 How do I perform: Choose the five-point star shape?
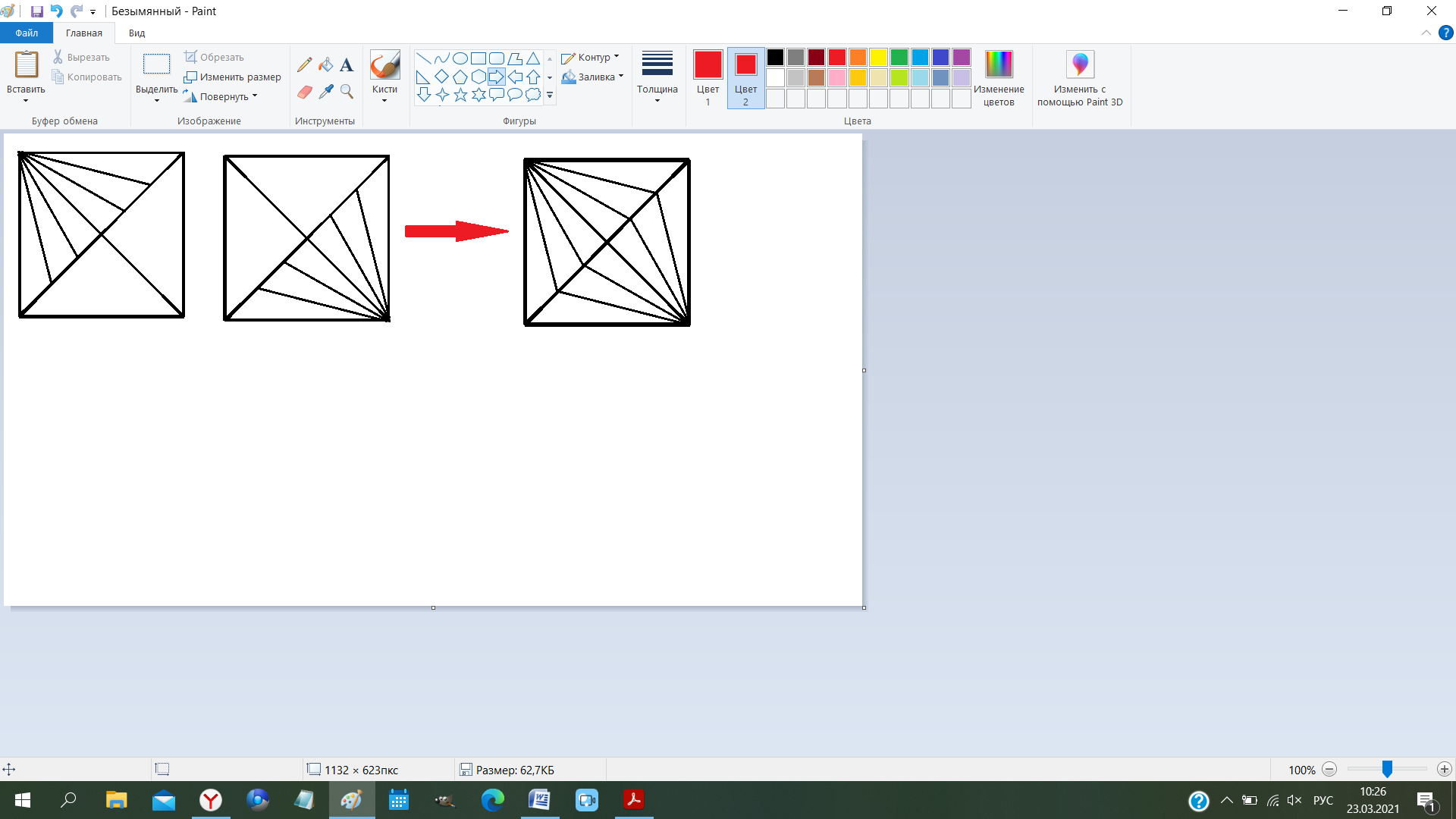[x=460, y=95]
